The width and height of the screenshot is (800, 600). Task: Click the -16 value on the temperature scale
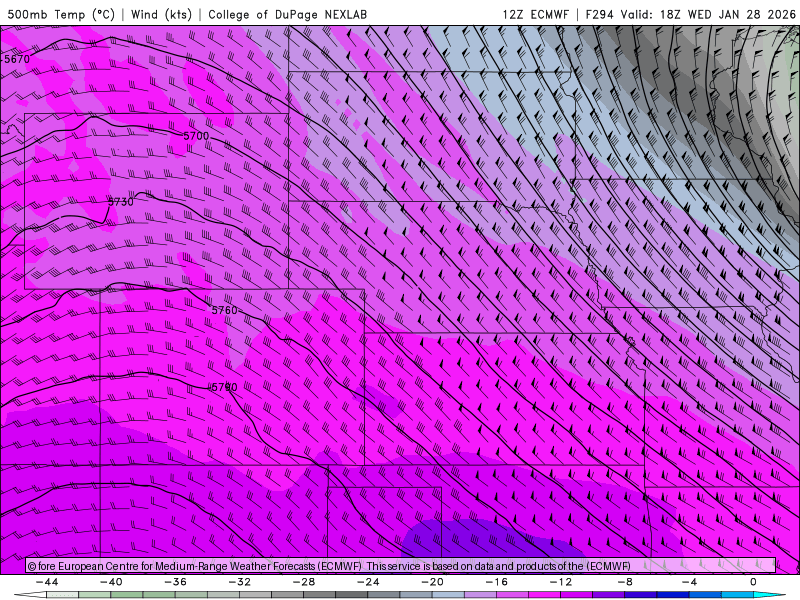[x=497, y=582]
